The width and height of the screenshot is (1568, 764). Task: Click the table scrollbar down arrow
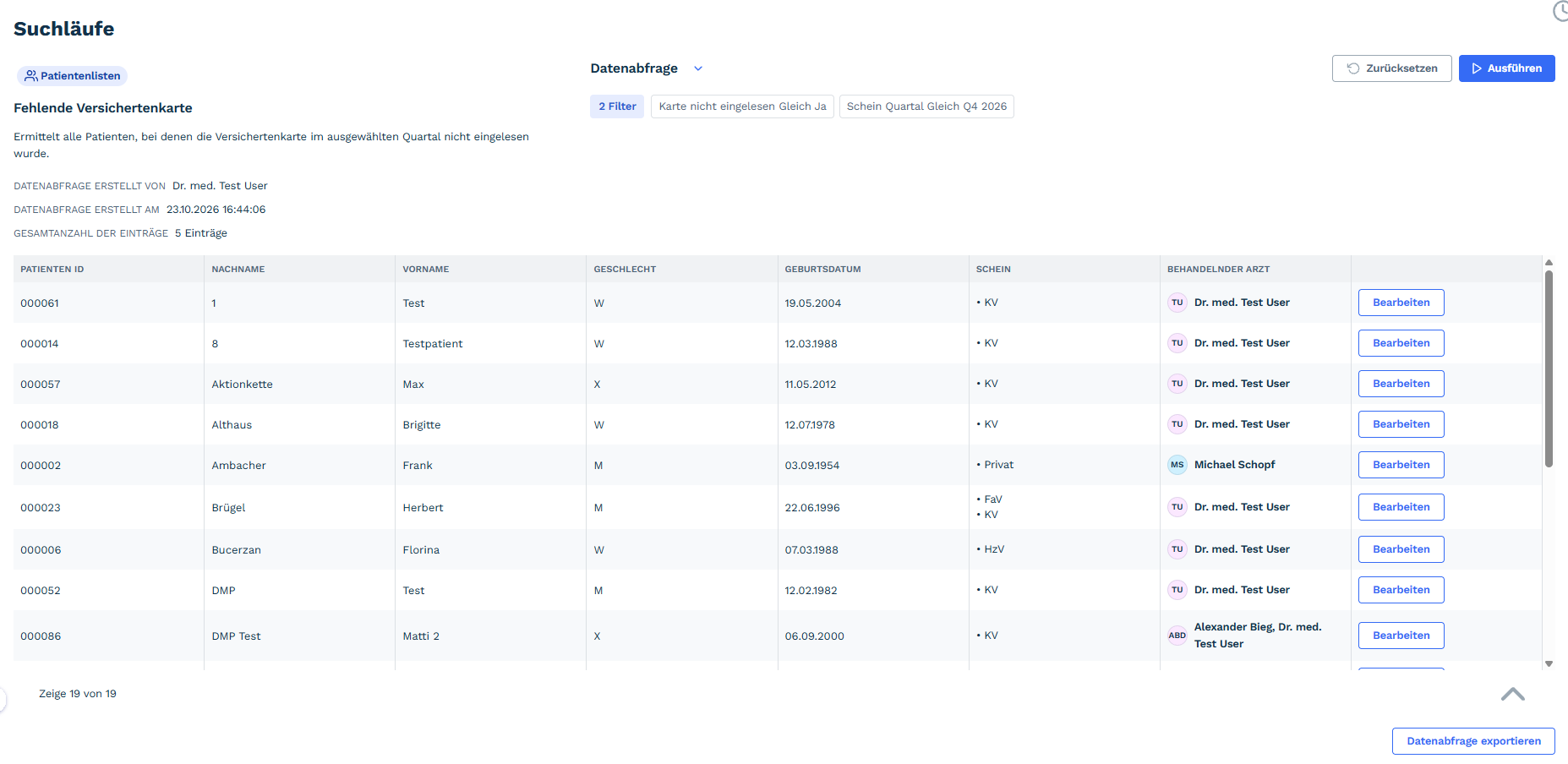pos(1549,664)
